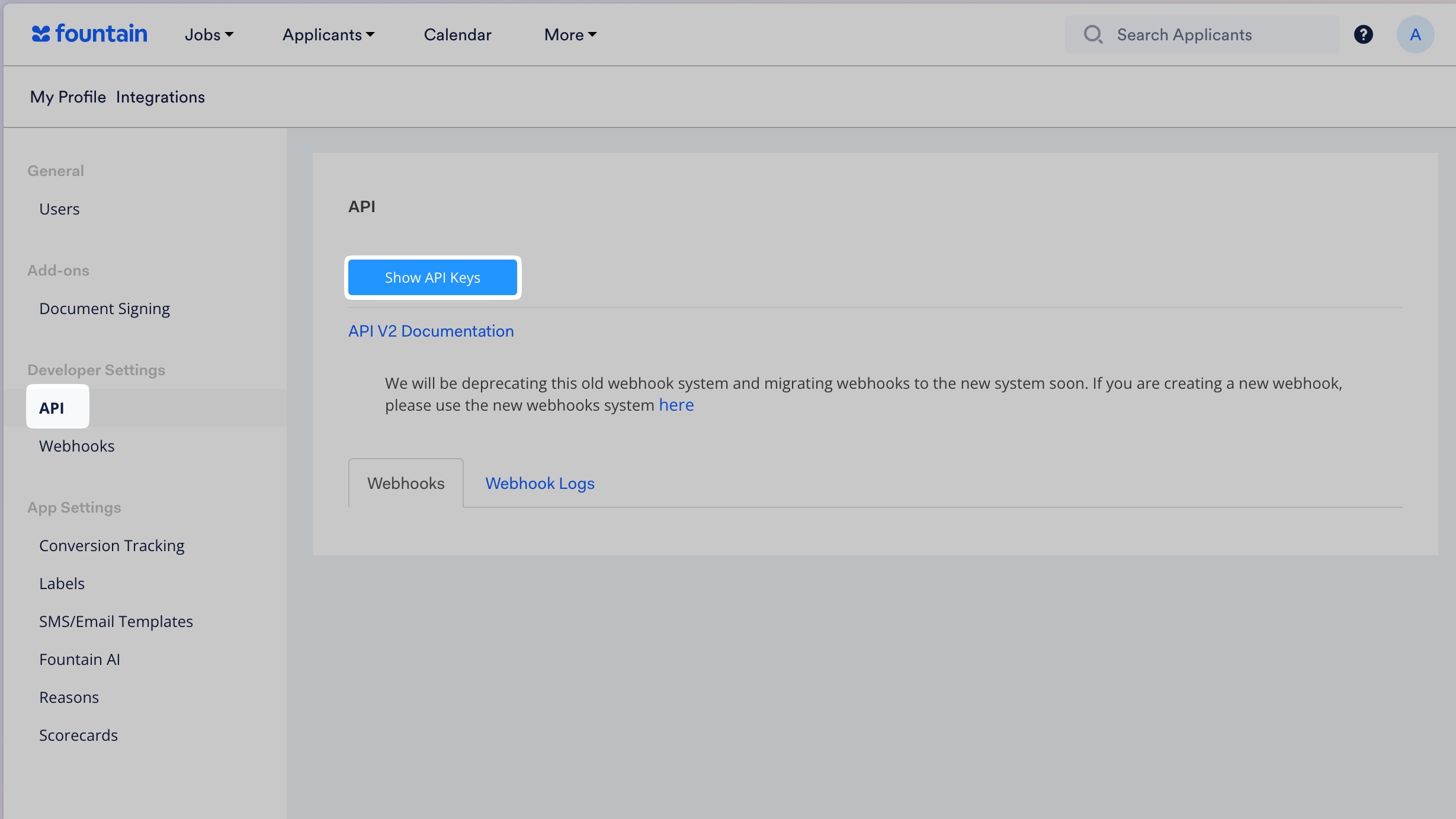Open Users in the sidebar
This screenshot has height=819, width=1456.
click(59, 209)
